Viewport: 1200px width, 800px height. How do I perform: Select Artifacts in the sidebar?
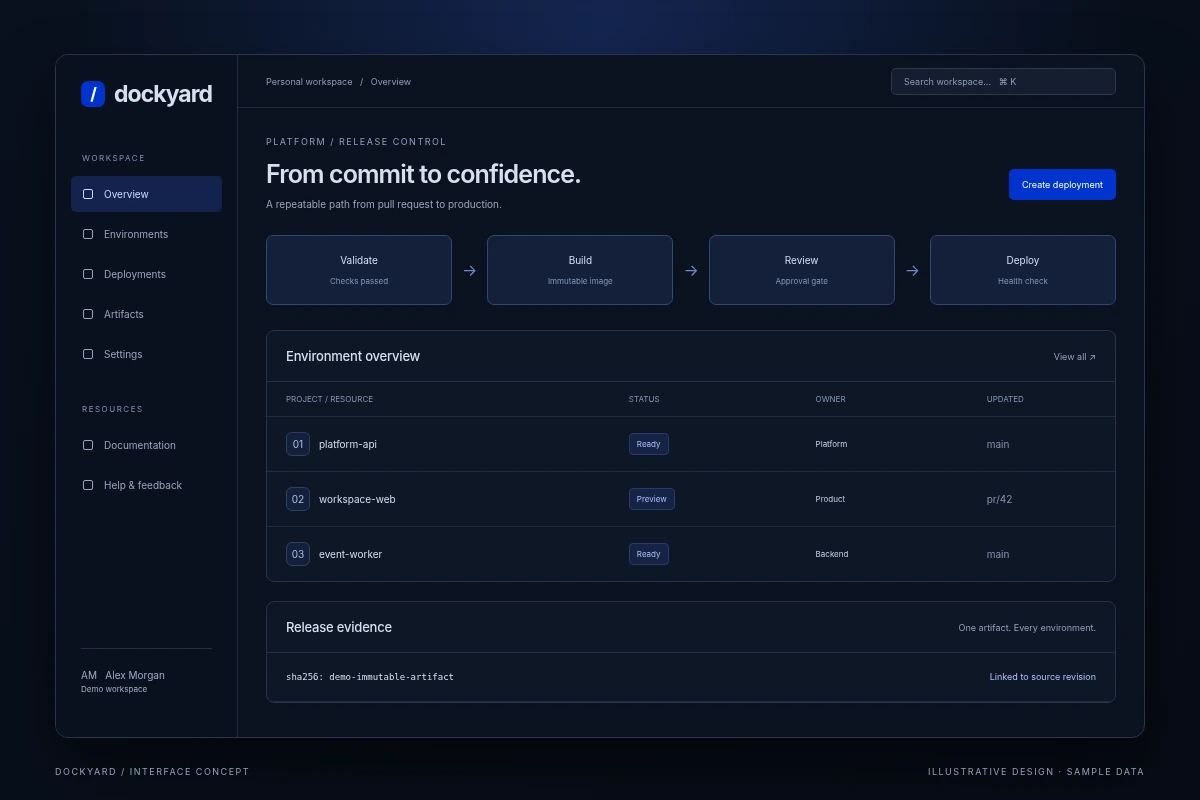[146, 314]
